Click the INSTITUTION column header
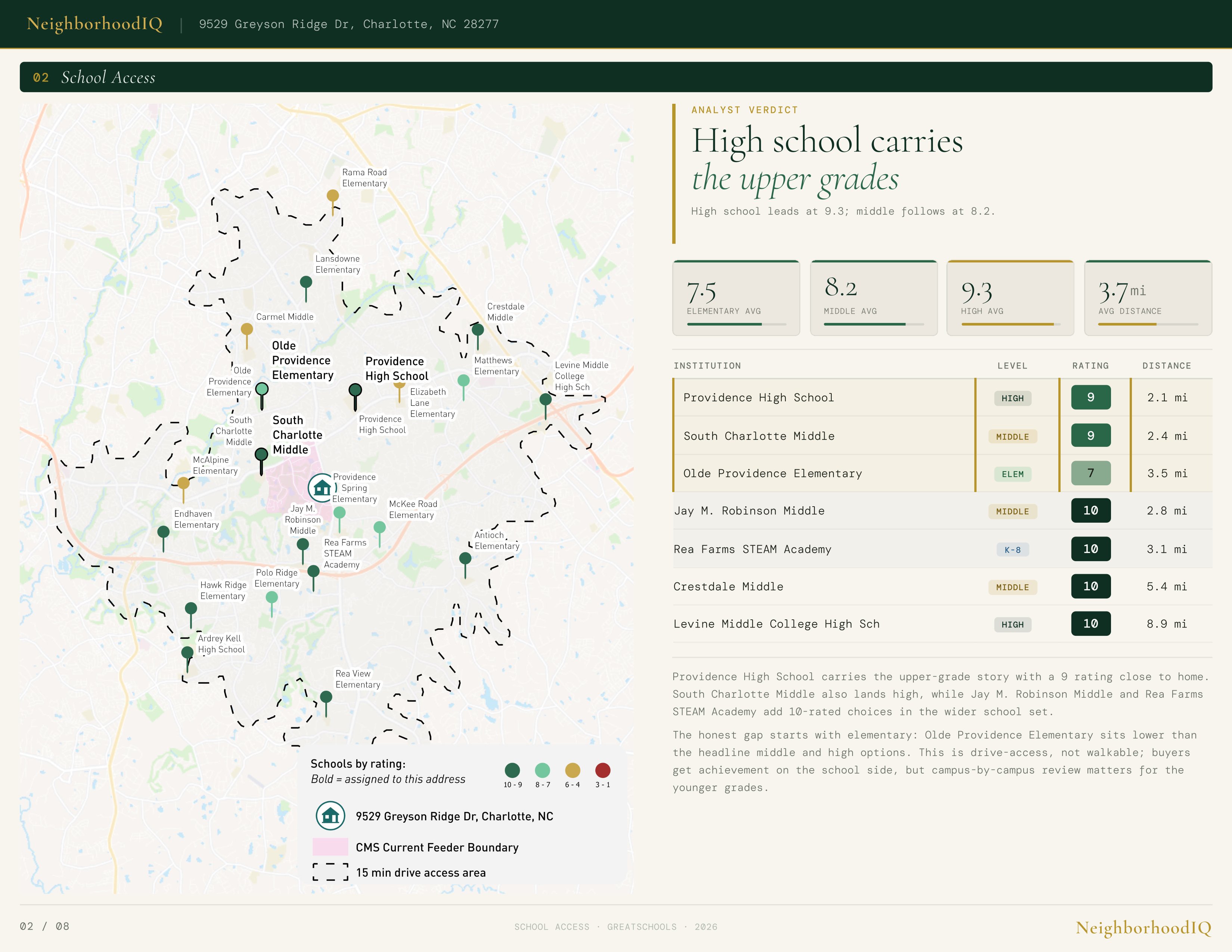Screen dimensions: 1232x952 (x=707, y=365)
